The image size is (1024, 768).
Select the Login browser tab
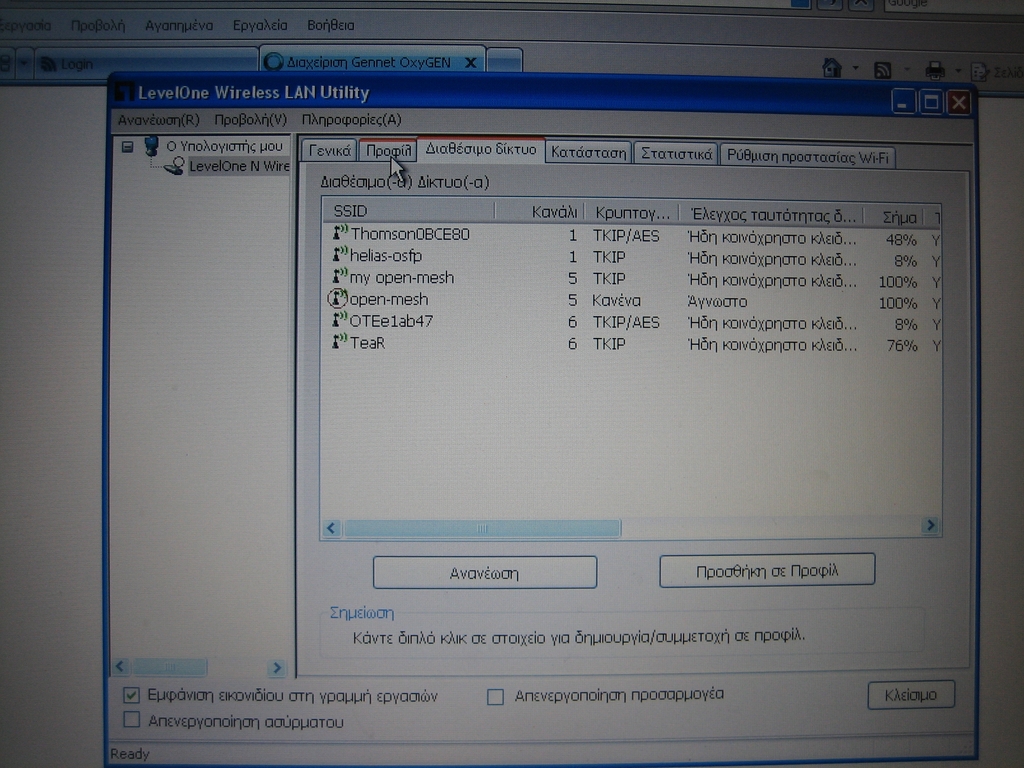pyautogui.click(x=145, y=63)
